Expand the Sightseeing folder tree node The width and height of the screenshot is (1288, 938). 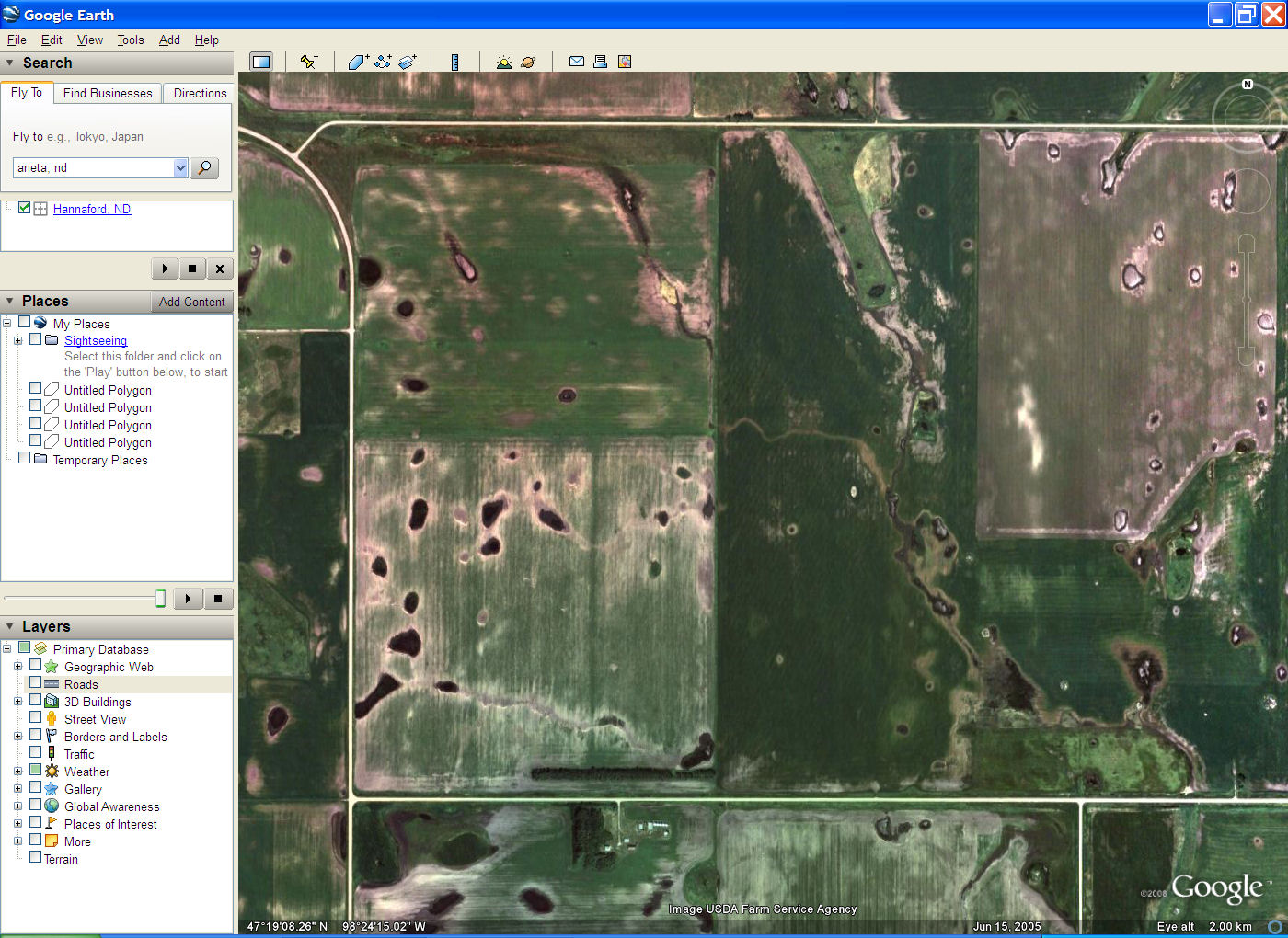pyautogui.click(x=17, y=340)
